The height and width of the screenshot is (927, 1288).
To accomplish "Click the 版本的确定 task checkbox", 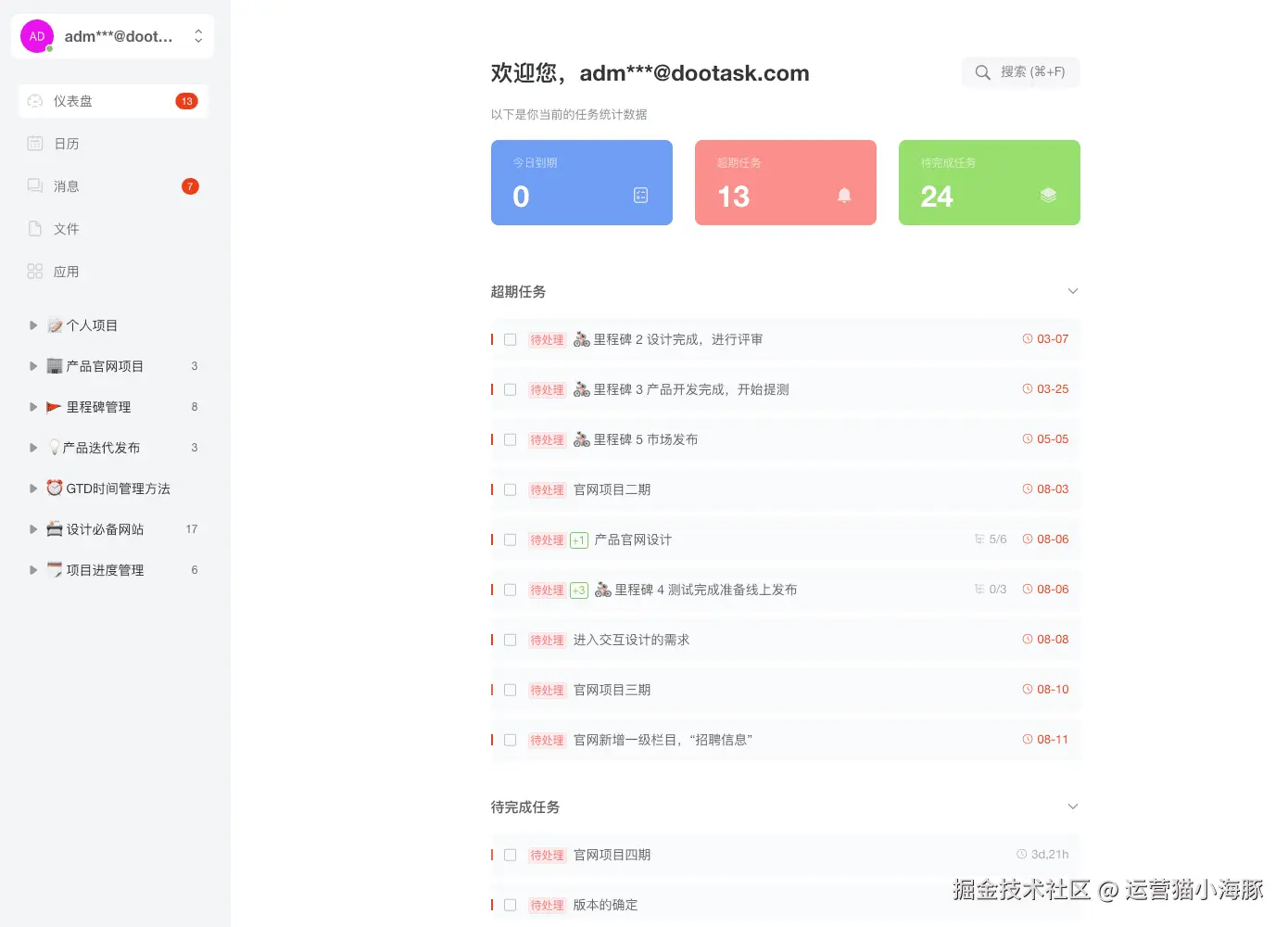I will [510, 905].
